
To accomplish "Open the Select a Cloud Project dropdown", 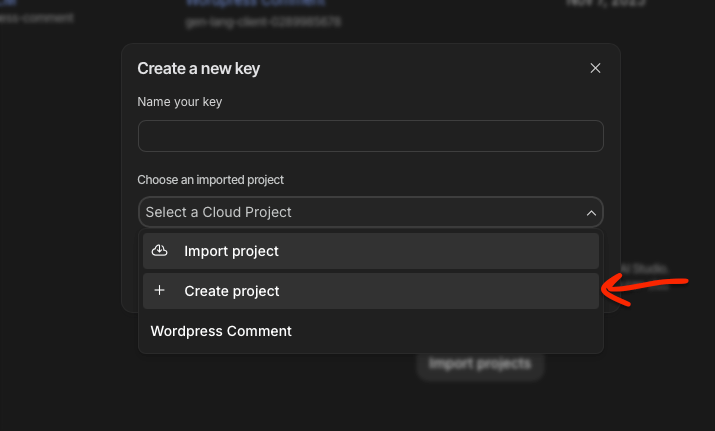I will (x=371, y=212).
